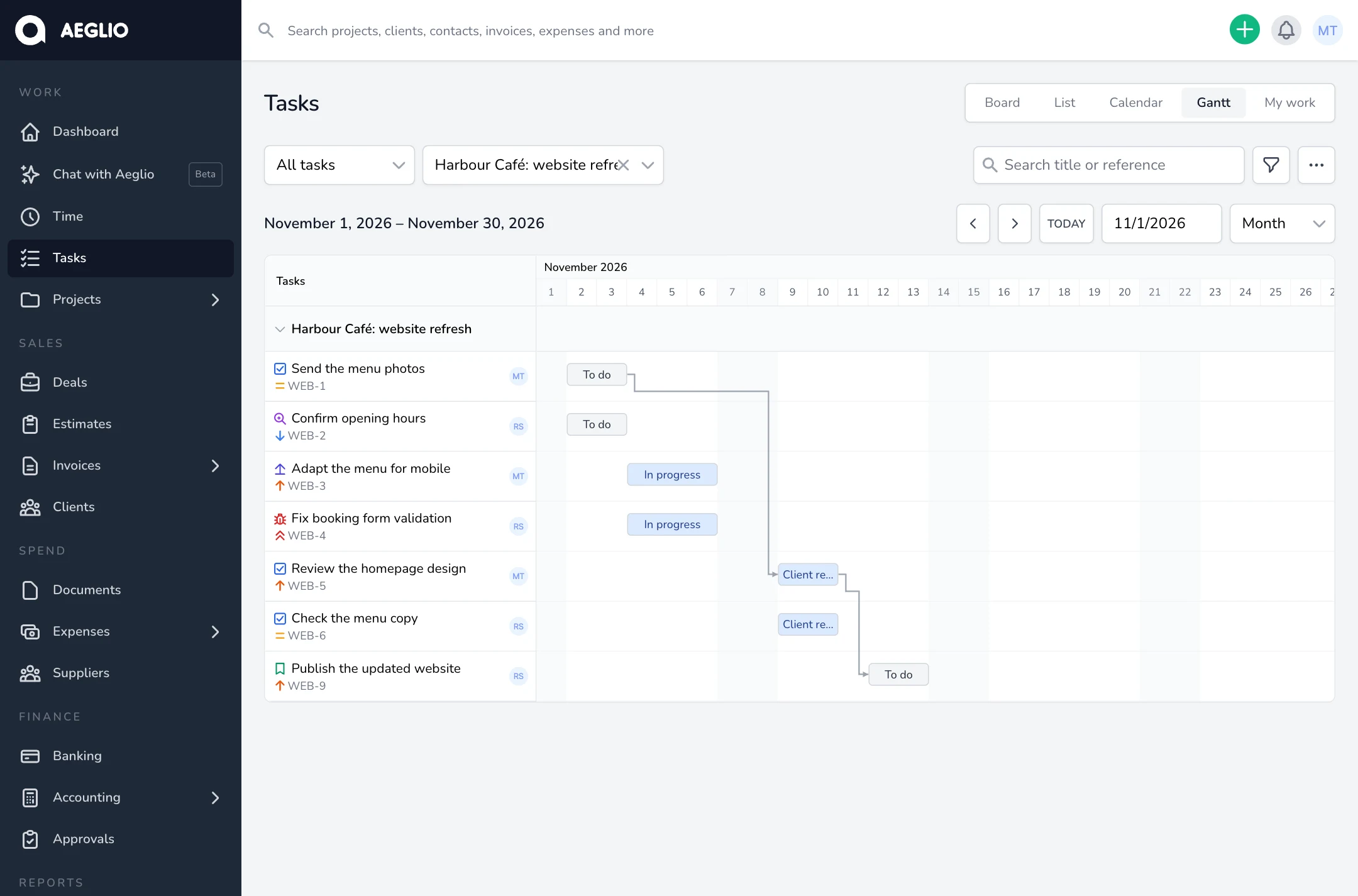Screen dimensions: 1358x896
Task: Open the Month view range dropdown
Action: click(1283, 223)
